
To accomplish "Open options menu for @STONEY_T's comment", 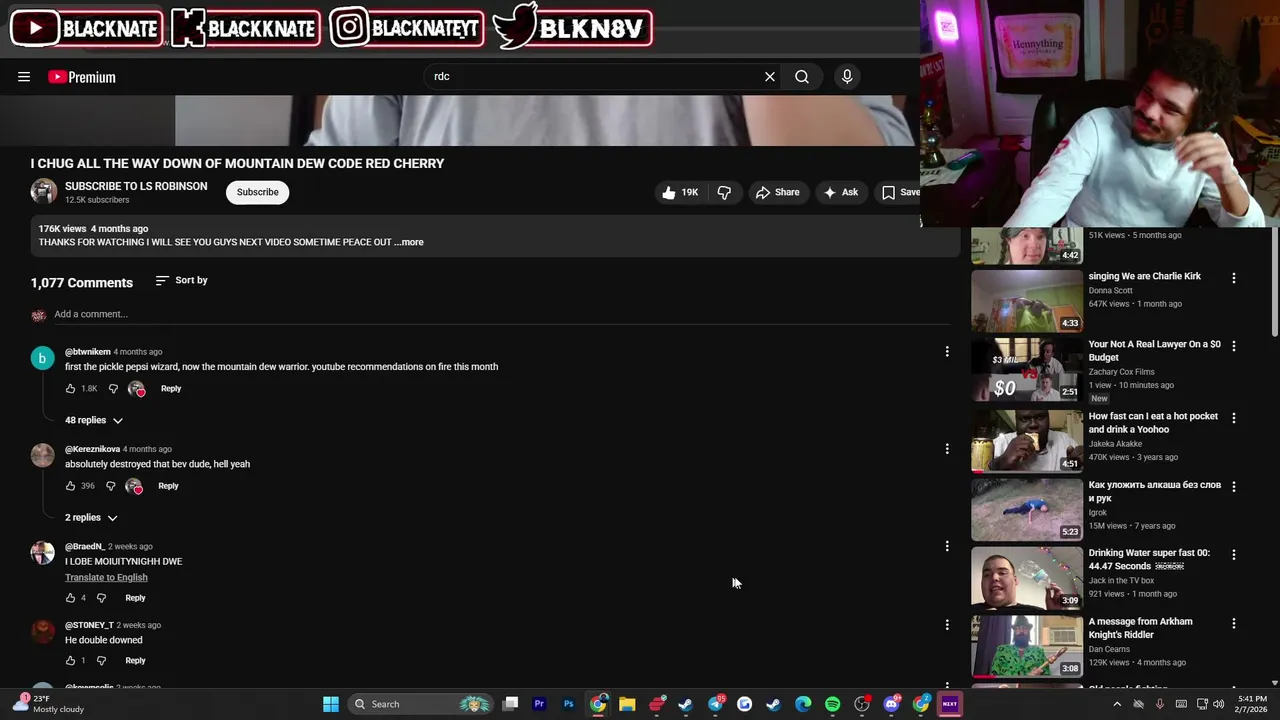I will [947, 625].
